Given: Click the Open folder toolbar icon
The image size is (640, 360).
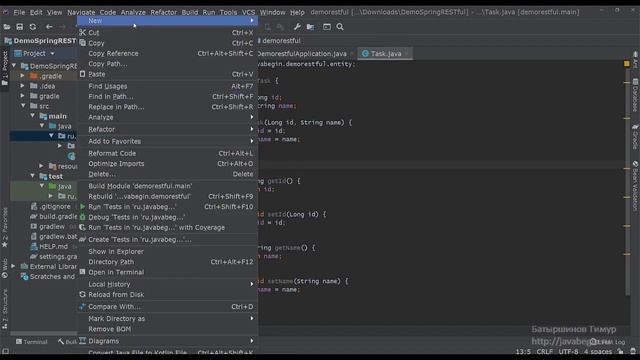Looking at the screenshot, I should coord(7,27).
